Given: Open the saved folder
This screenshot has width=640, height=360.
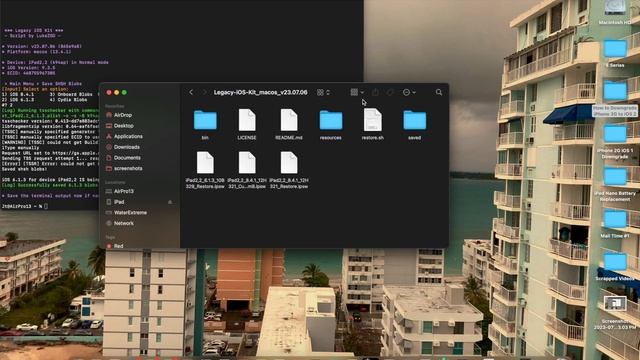Looking at the screenshot, I should point(415,120).
